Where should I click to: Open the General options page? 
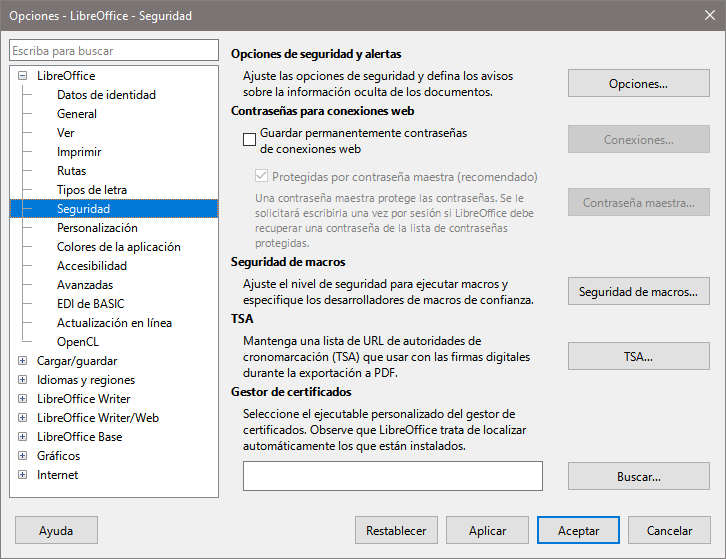pos(76,114)
